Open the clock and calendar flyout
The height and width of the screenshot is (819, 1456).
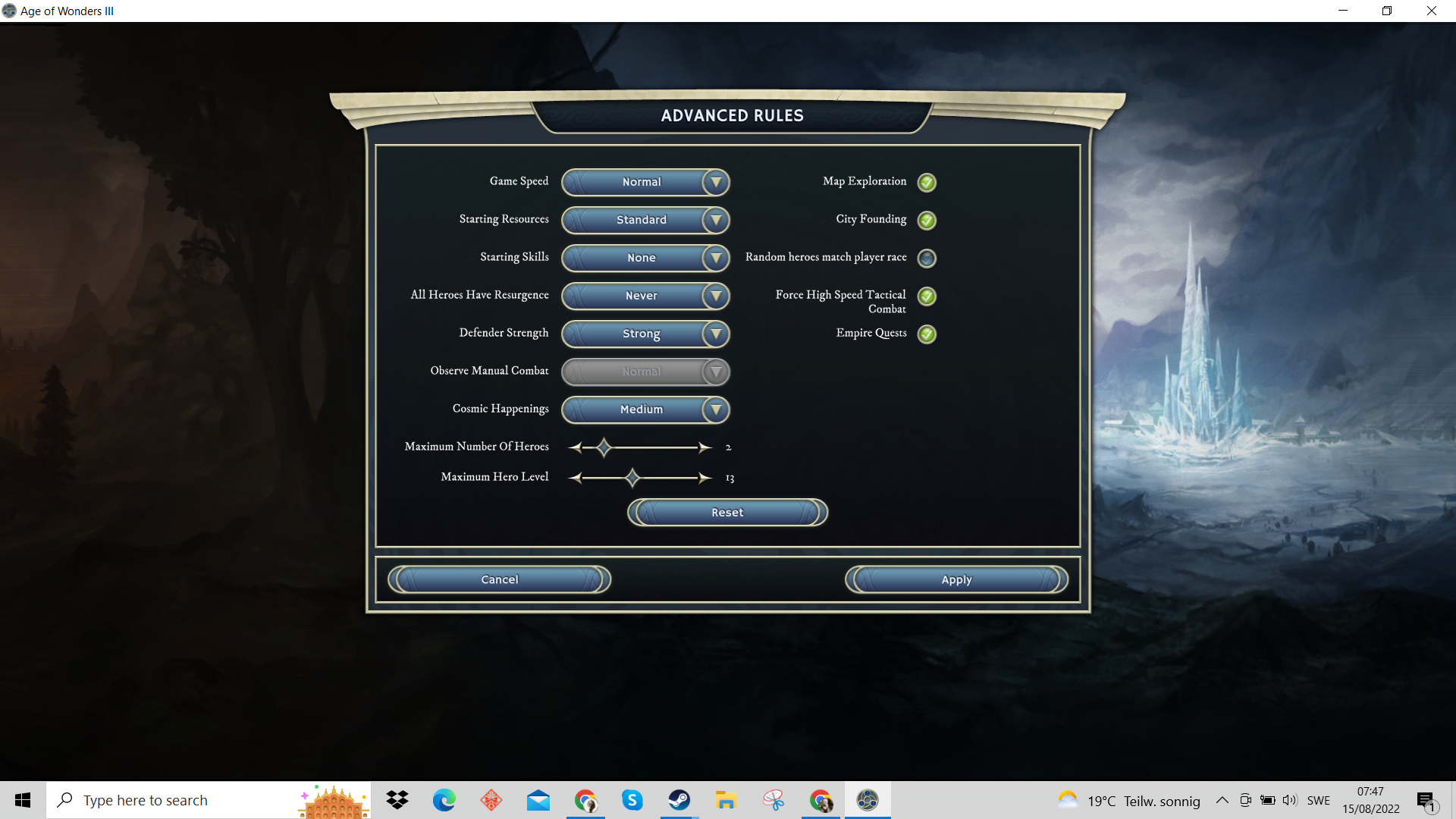click(x=1371, y=800)
